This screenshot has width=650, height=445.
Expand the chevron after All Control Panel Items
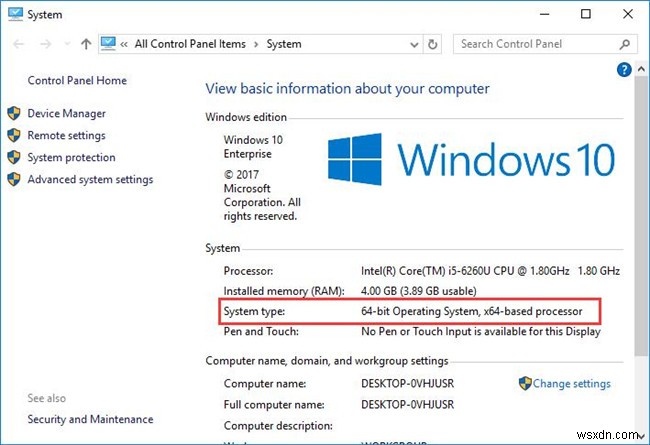pyautogui.click(x=257, y=44)
